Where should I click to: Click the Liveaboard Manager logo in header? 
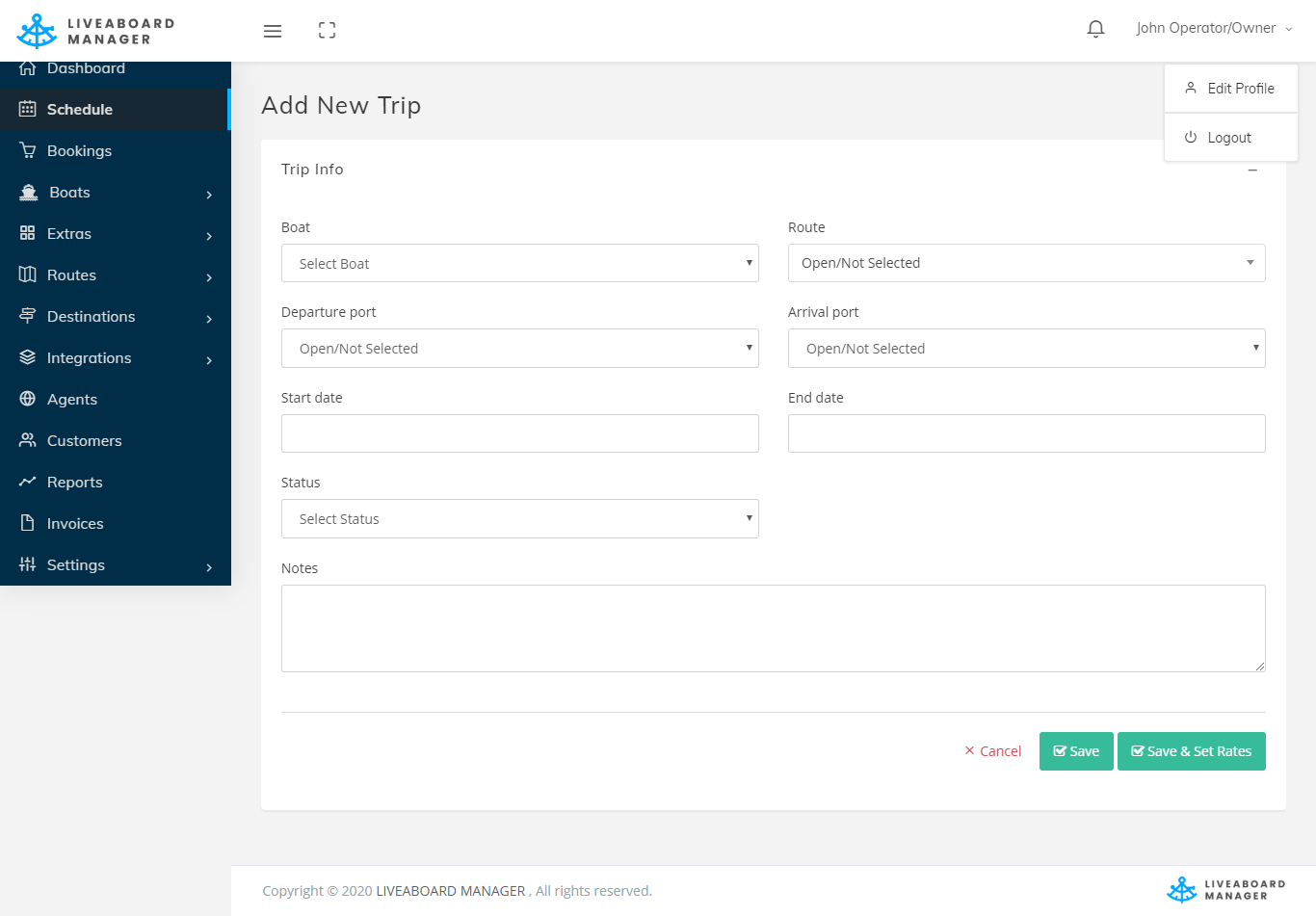pyautogui.click(x=95, y=31)
